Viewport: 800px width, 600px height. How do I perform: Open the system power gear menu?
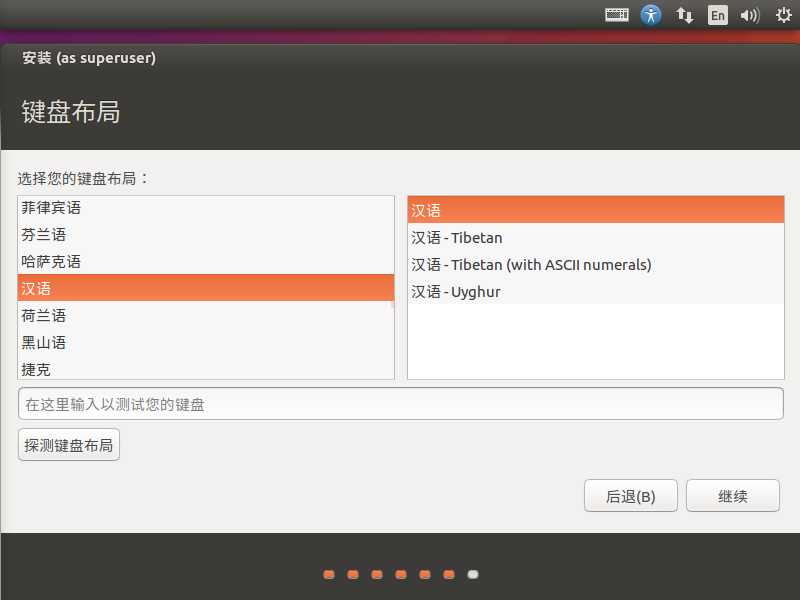coord(784,15)
